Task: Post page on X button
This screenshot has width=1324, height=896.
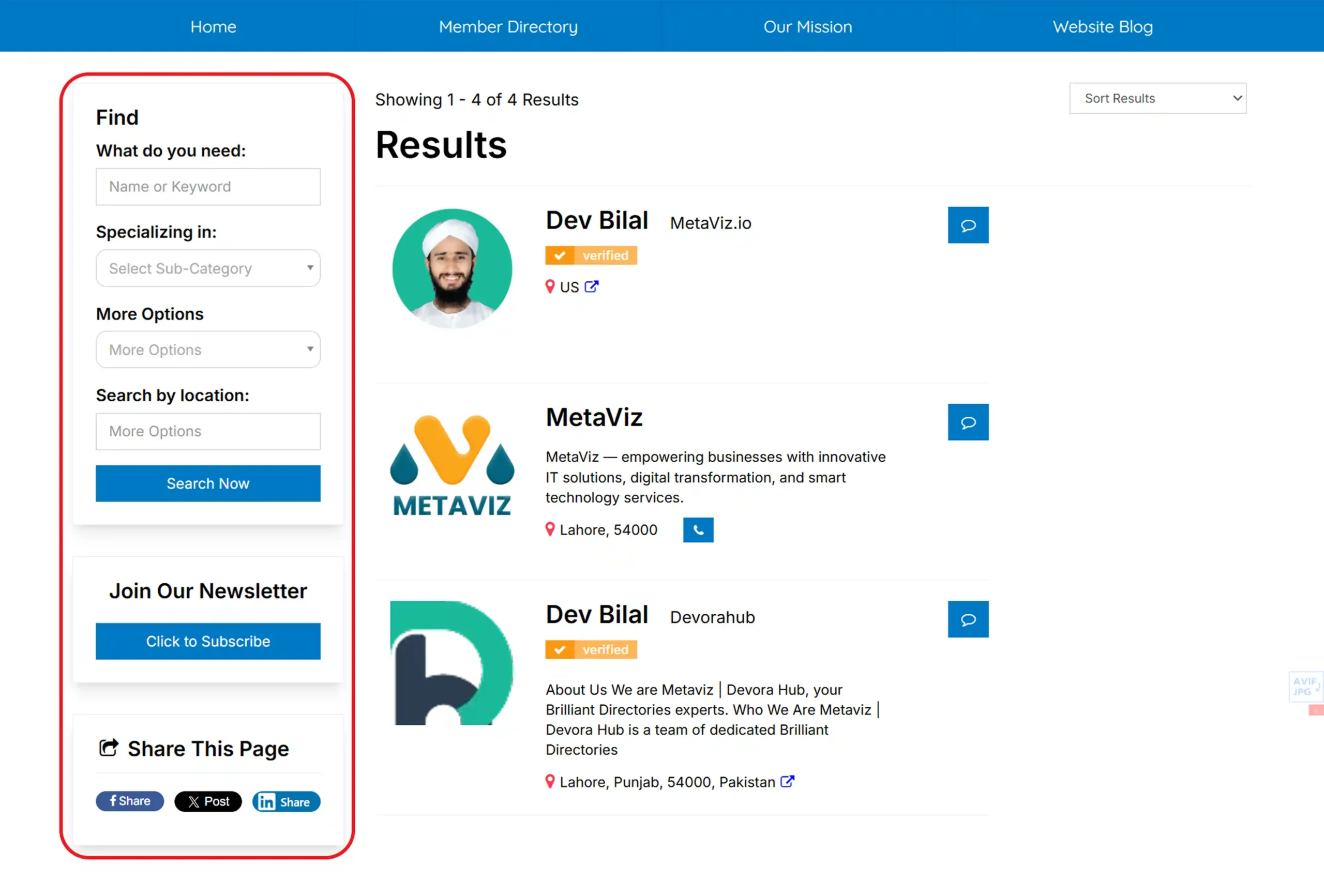Action: click(x=208, y=801)
